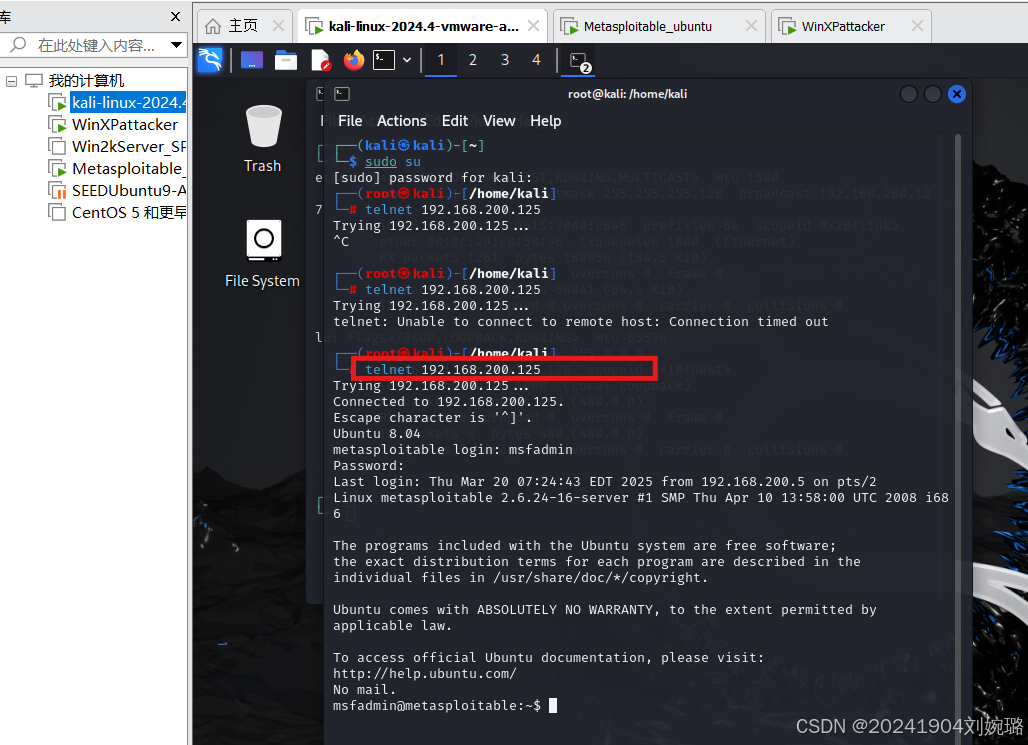This screenshot has width=1028, height=745.
Task: Click the terminal taskbar item with badge 2
Action: point(580,62)
